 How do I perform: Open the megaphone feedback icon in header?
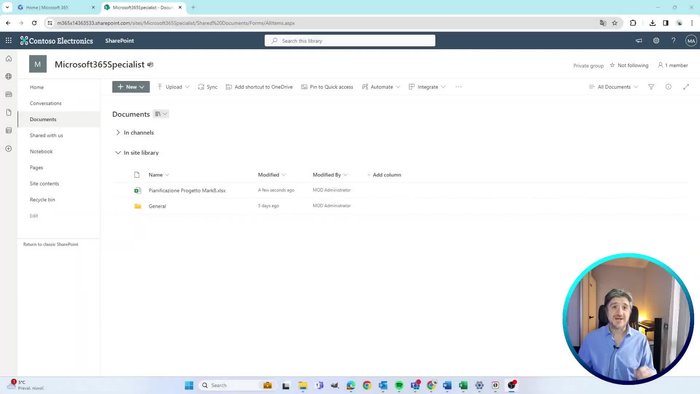639,41
